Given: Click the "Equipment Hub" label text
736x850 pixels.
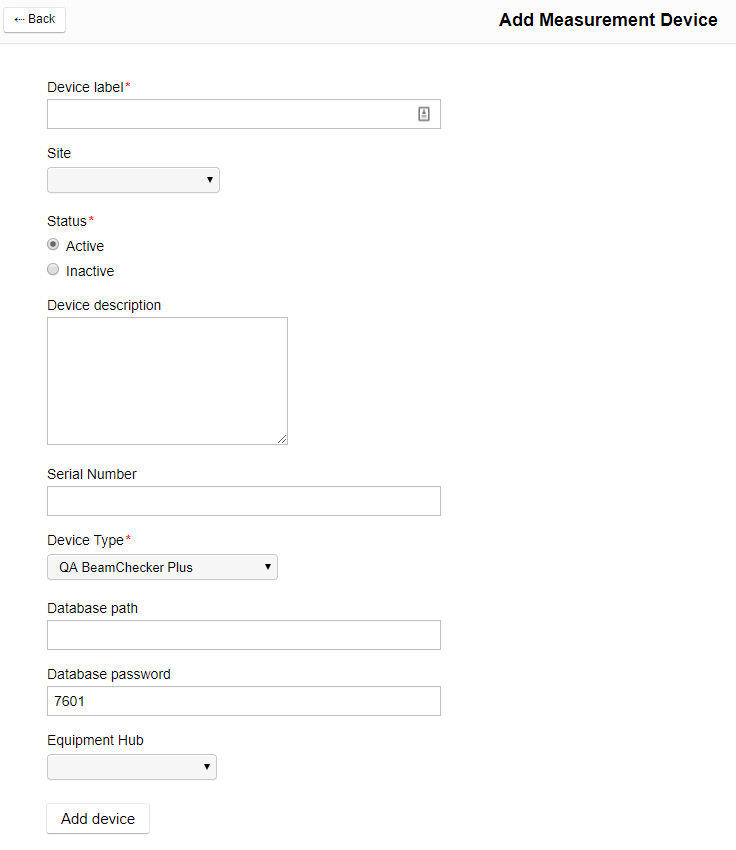Looking at the screenshot, I should coord(95,740).
